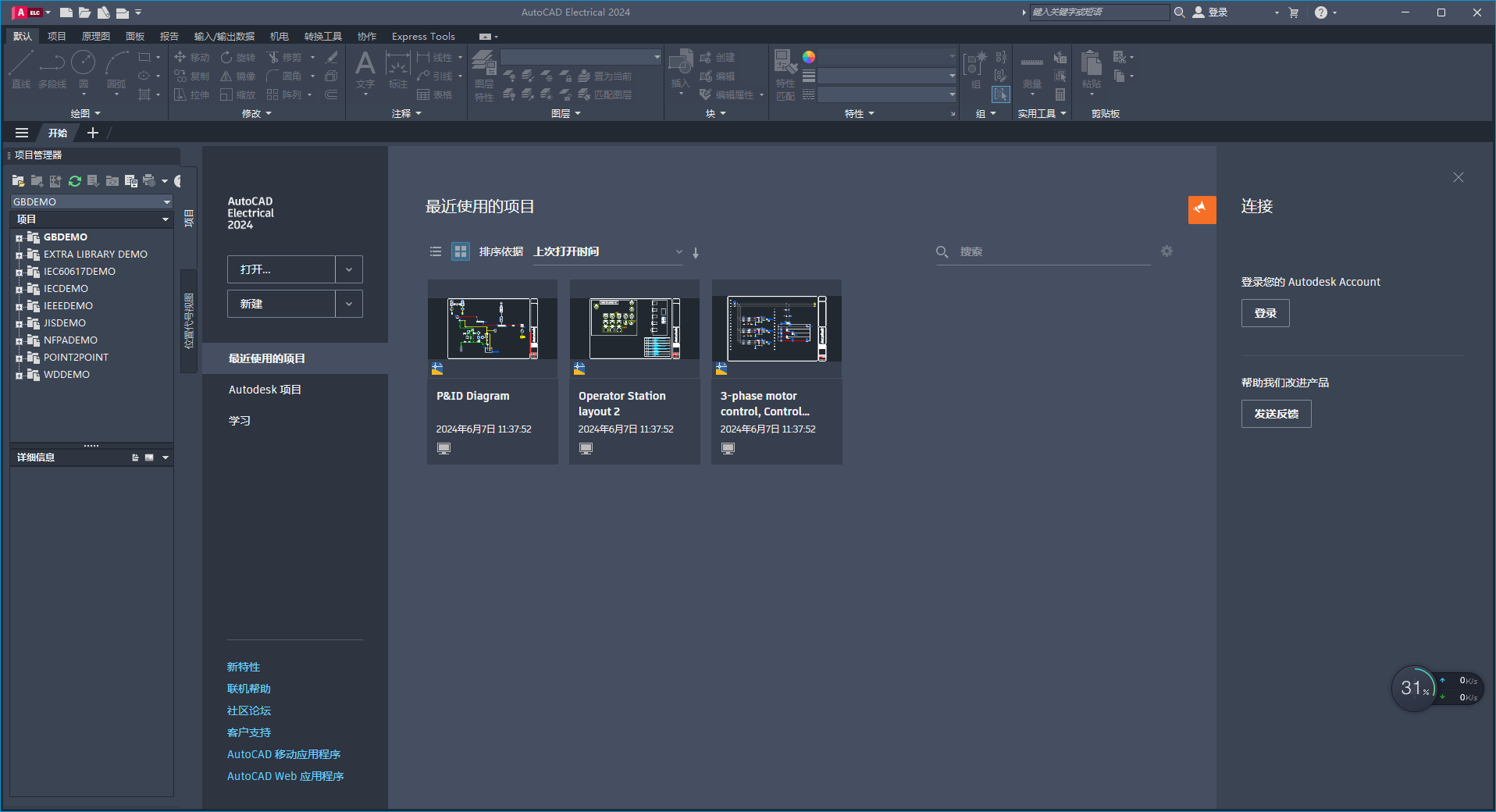
Task: Open the P&ID Diagram recent drawing thumbnail
Action: click(492, 328)
